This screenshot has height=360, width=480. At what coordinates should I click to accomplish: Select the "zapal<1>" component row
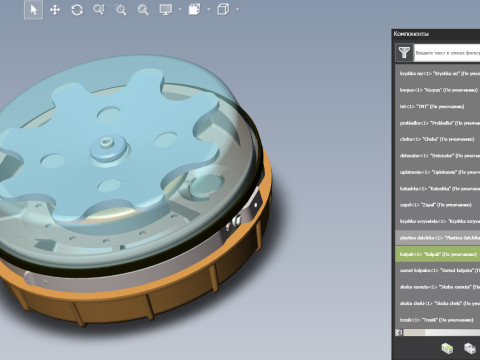438,205
